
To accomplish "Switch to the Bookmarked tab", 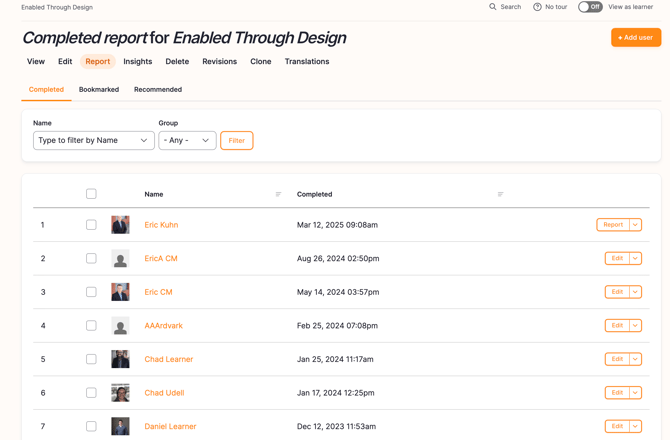I will pyautogui.click(x=99, y=90).
